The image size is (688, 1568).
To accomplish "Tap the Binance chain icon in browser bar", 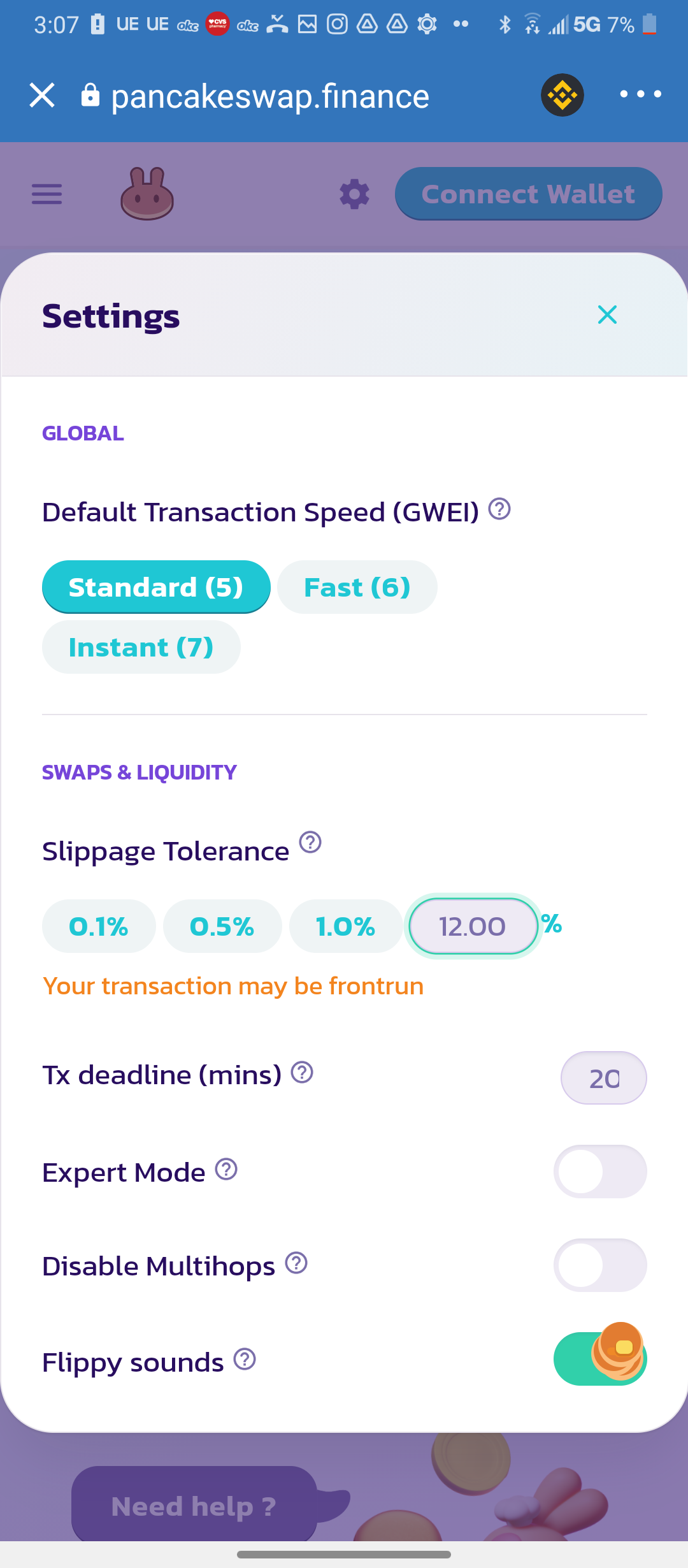I will (563, 95).
